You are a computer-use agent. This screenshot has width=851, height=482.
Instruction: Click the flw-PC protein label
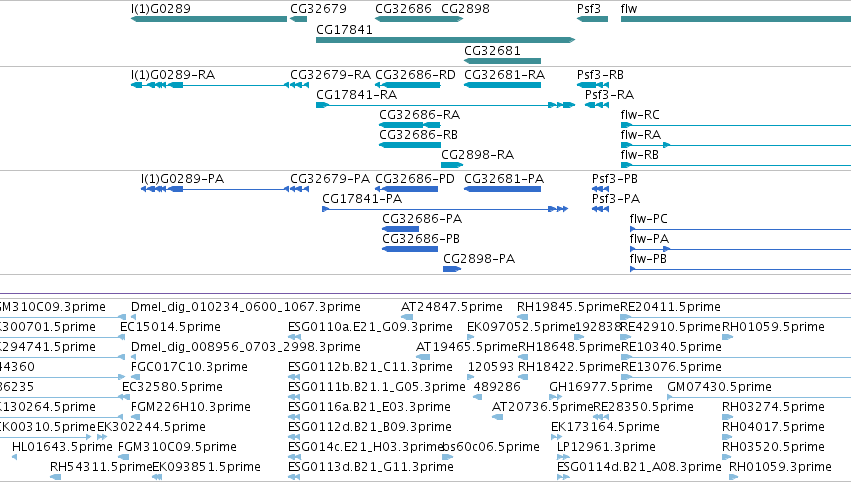pos(649,219)
